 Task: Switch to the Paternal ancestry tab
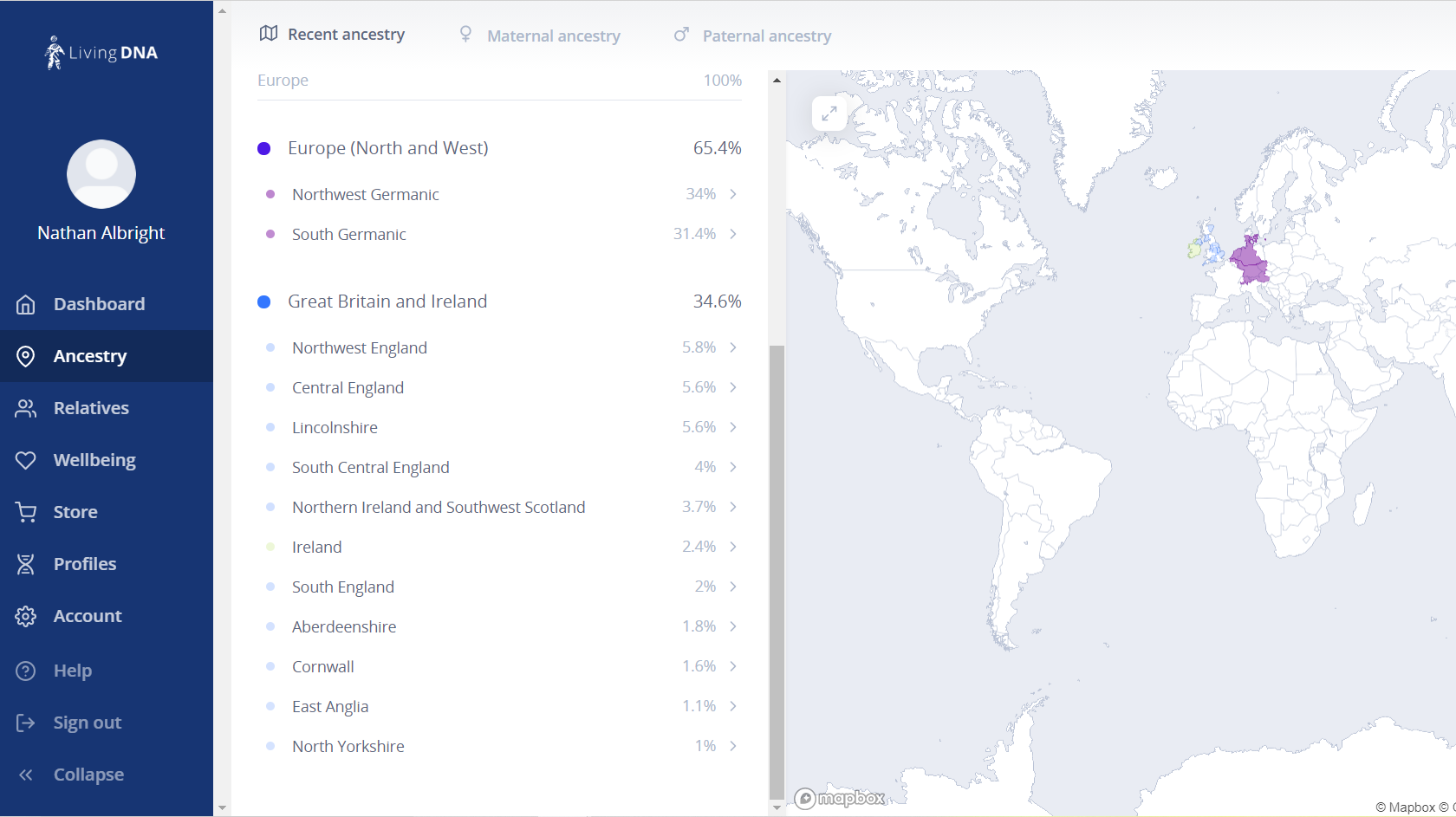[x=752, y=36]
